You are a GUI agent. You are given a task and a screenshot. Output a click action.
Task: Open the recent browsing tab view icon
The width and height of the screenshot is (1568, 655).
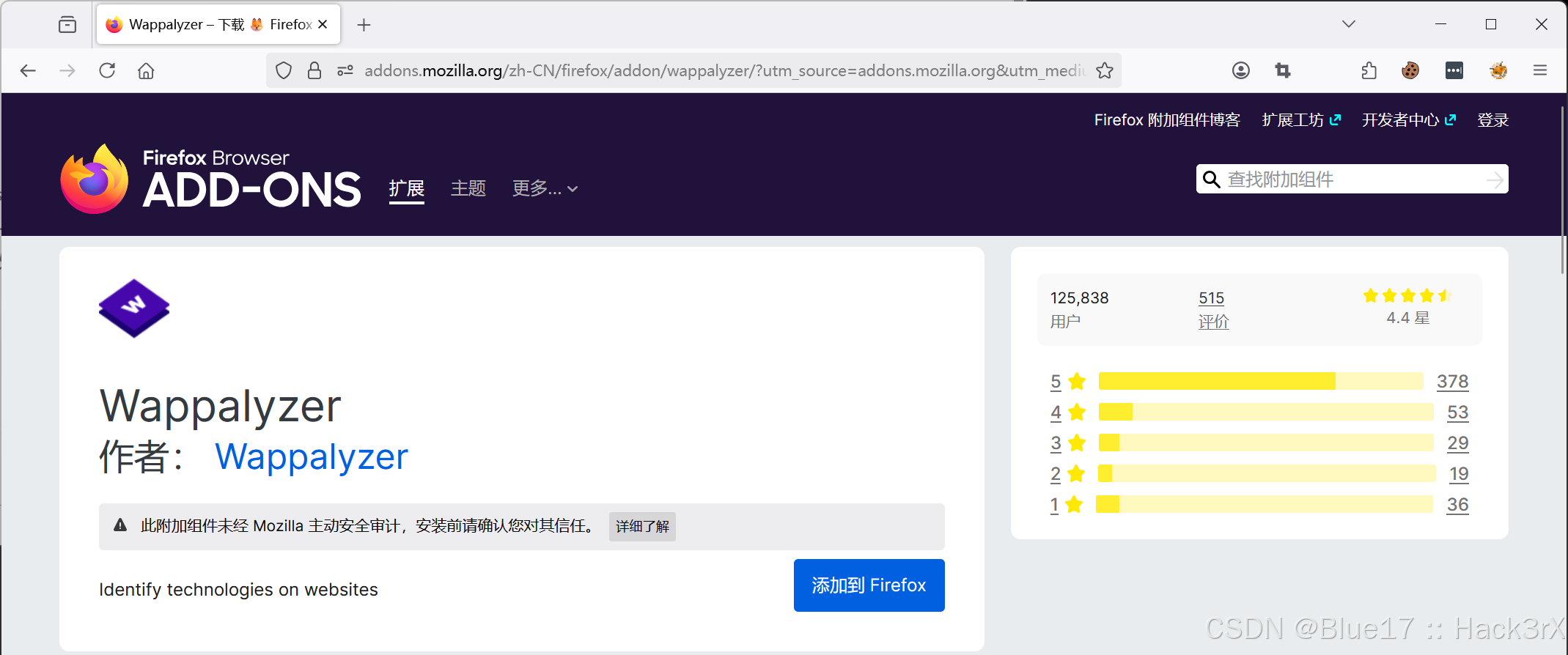(x=67, y=25)
